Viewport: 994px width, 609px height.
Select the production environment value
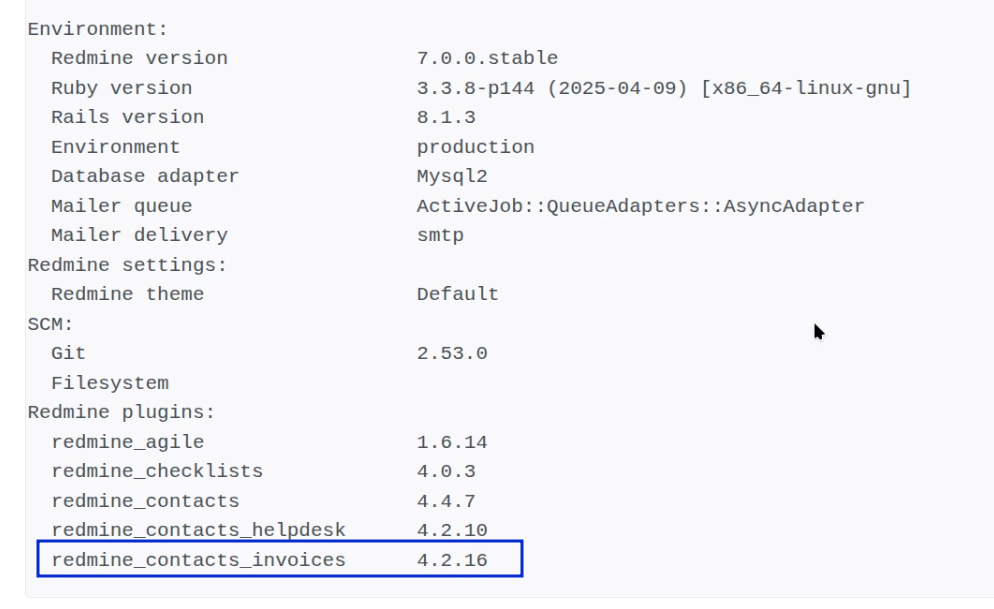click(x=475, y=147)
